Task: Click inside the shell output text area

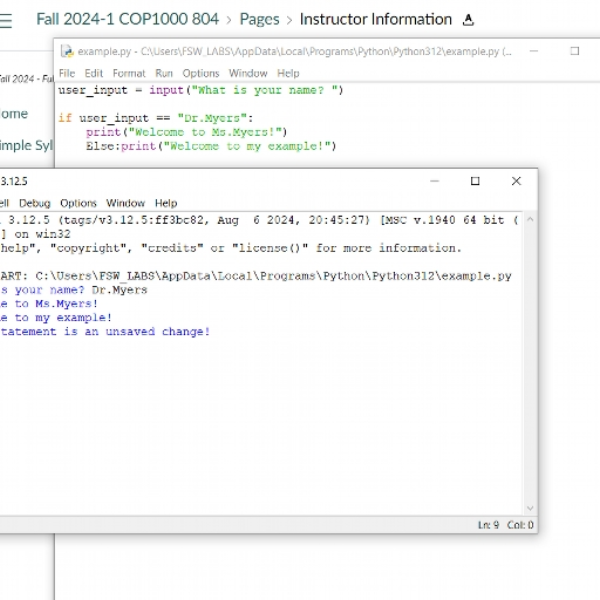Action: click(x=261, y=421)
